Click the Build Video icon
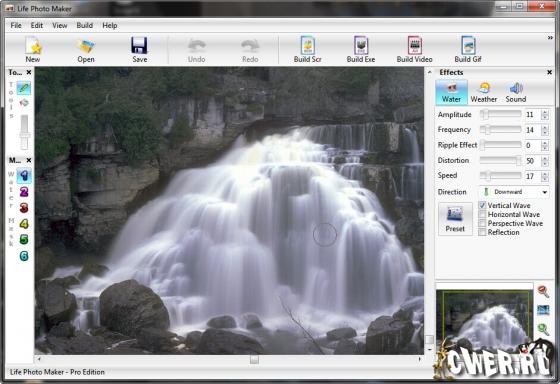The image size is (560, 384). pos(414,49)
